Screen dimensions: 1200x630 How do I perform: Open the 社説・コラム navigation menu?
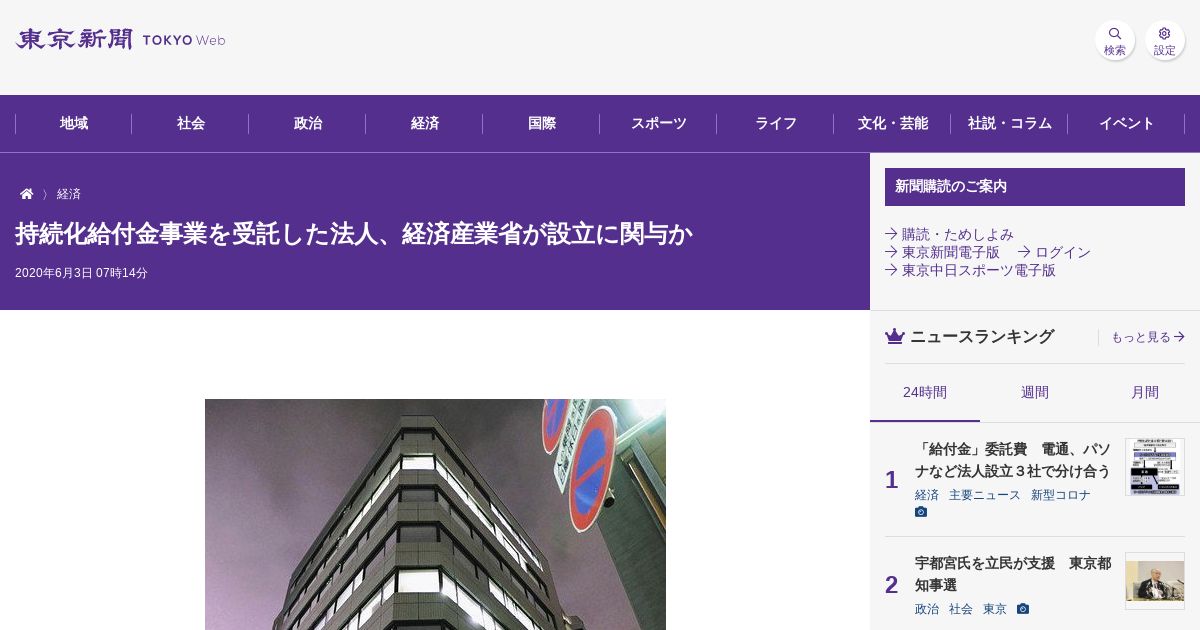[x=1010, y=124]
